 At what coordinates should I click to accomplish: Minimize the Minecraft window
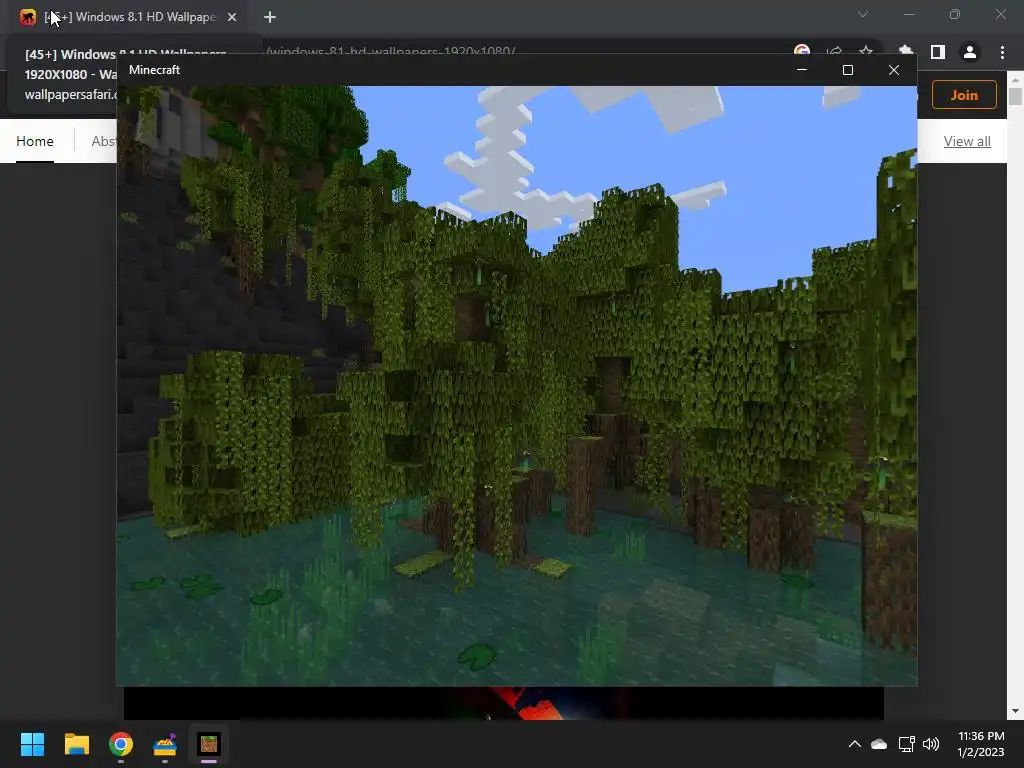(802, 70)
